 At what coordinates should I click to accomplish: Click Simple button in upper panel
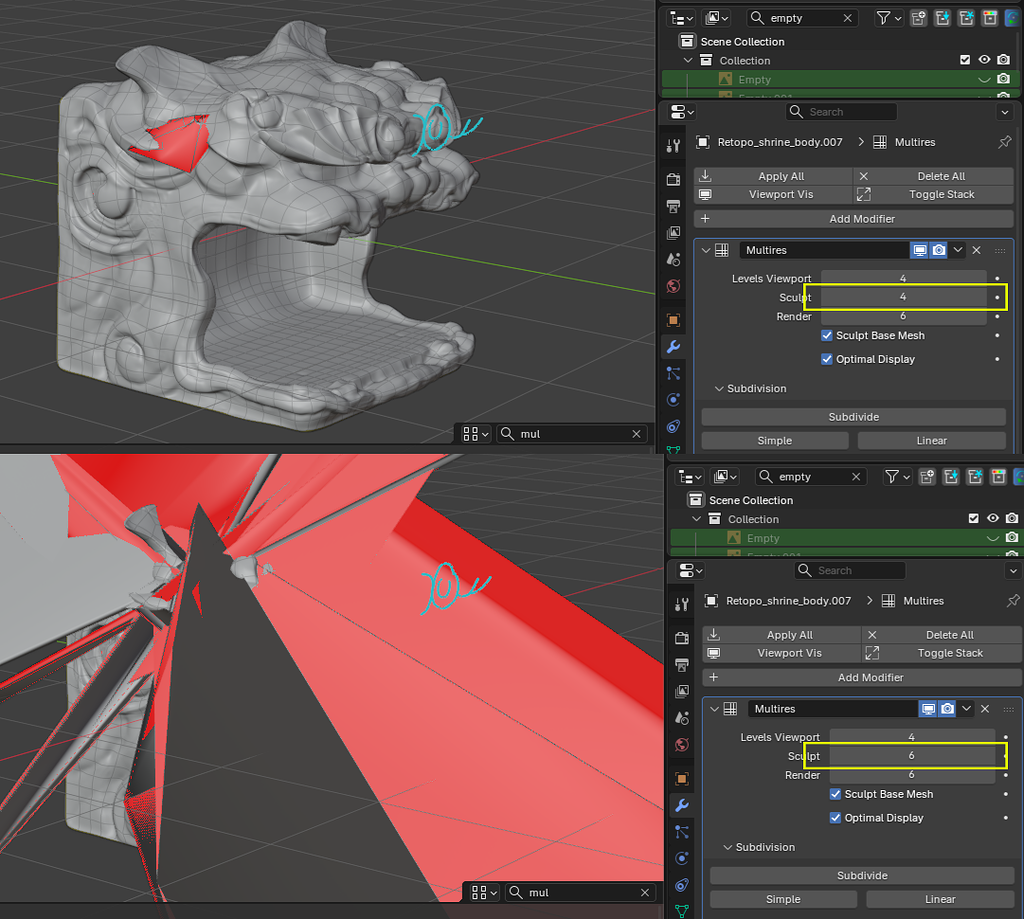[x=775, y=441]
